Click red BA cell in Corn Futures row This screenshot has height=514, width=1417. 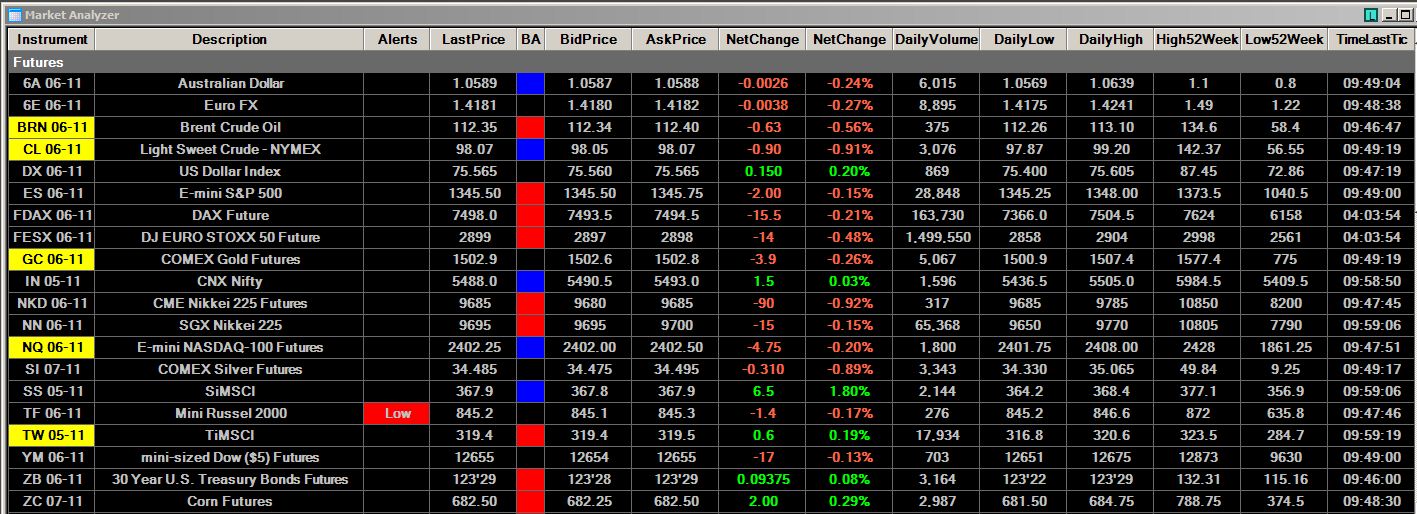click(x=530, y=501)
